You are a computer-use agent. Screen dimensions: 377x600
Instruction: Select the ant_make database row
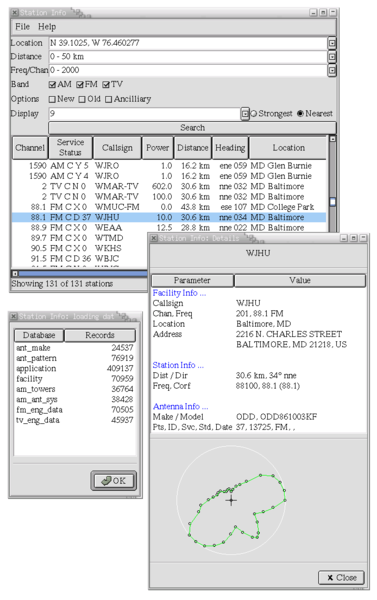click(x=75, y=348)
